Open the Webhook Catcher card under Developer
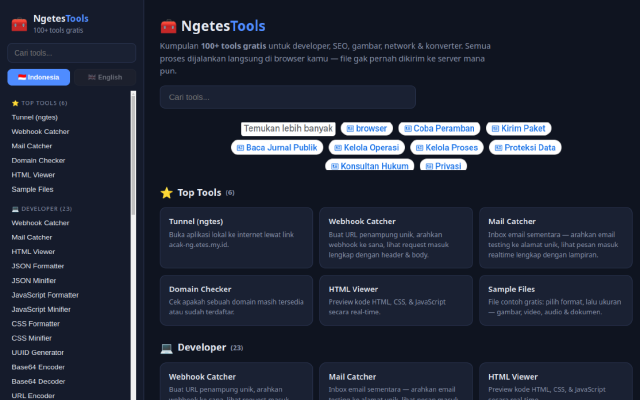The width and height of the screenshot is (640, 400). coord(236,381)
